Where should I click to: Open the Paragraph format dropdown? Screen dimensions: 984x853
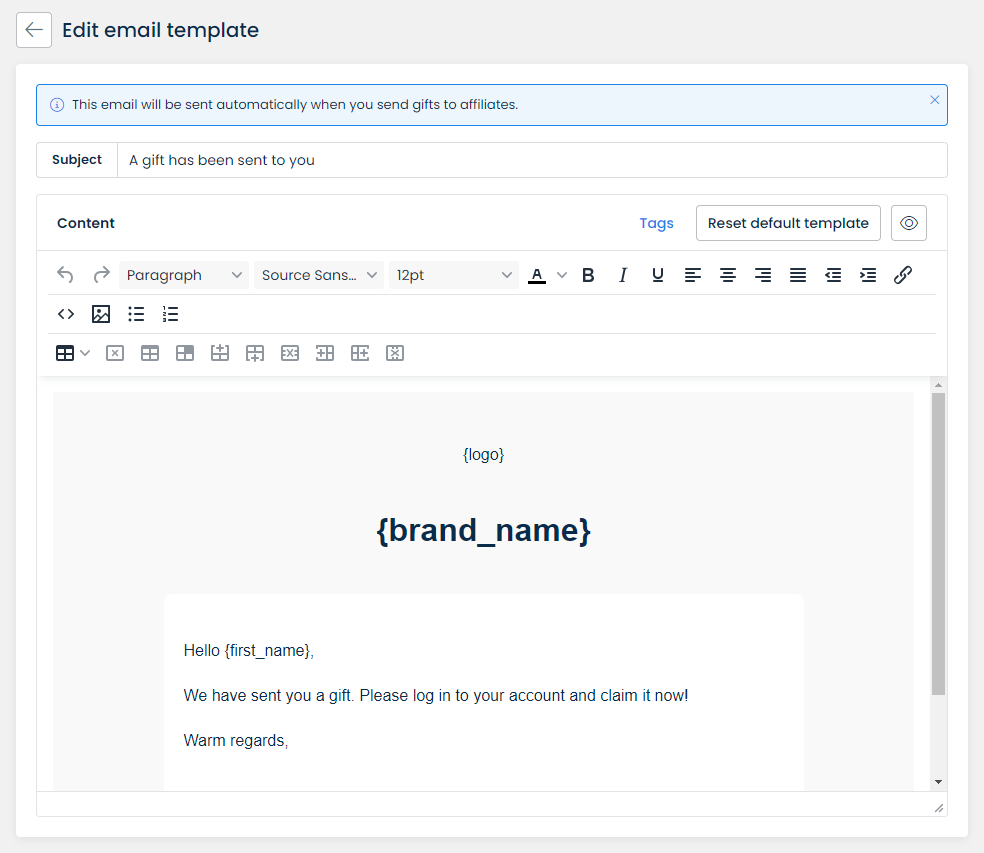[x=184, y=275]
